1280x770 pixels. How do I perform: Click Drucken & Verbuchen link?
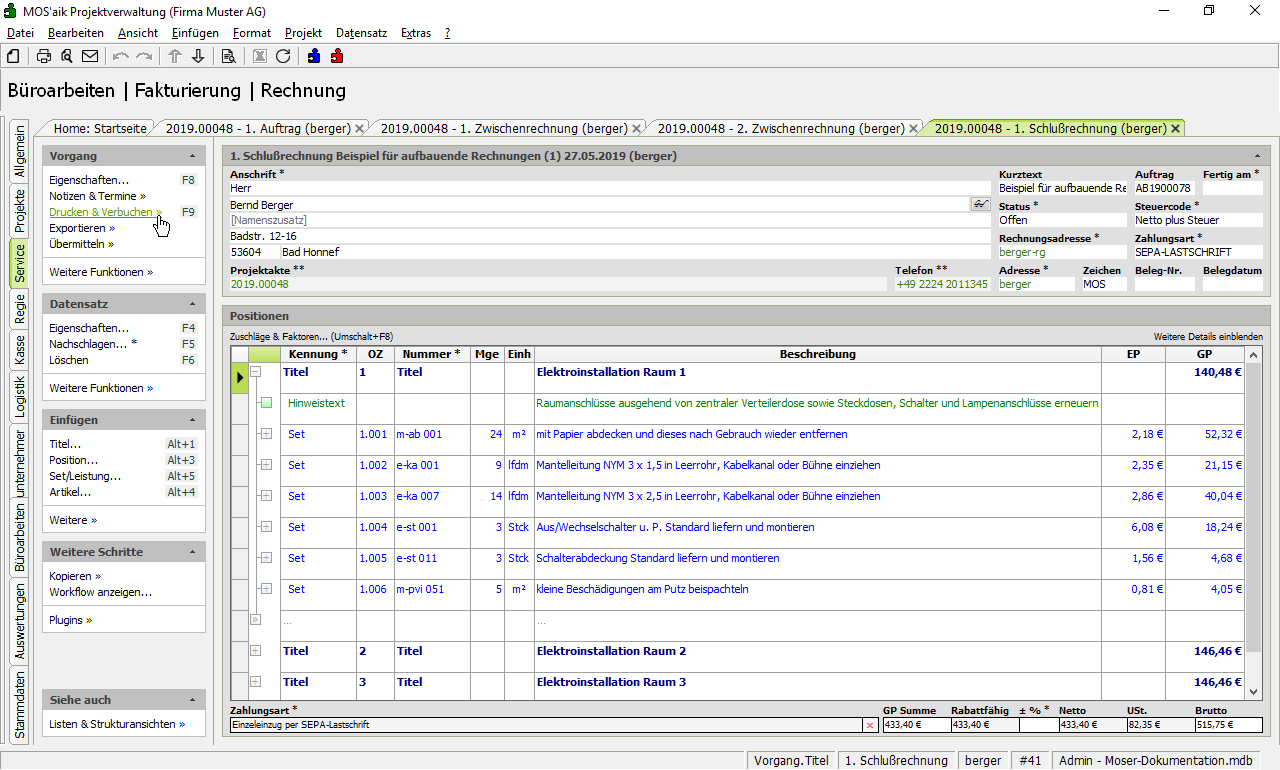[x=101, y=212]
